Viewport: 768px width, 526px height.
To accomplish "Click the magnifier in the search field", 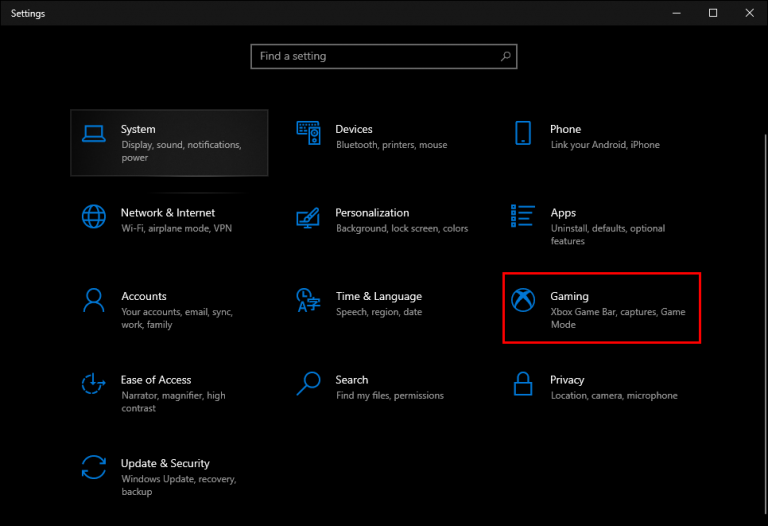I will click(x=506, y=57).
